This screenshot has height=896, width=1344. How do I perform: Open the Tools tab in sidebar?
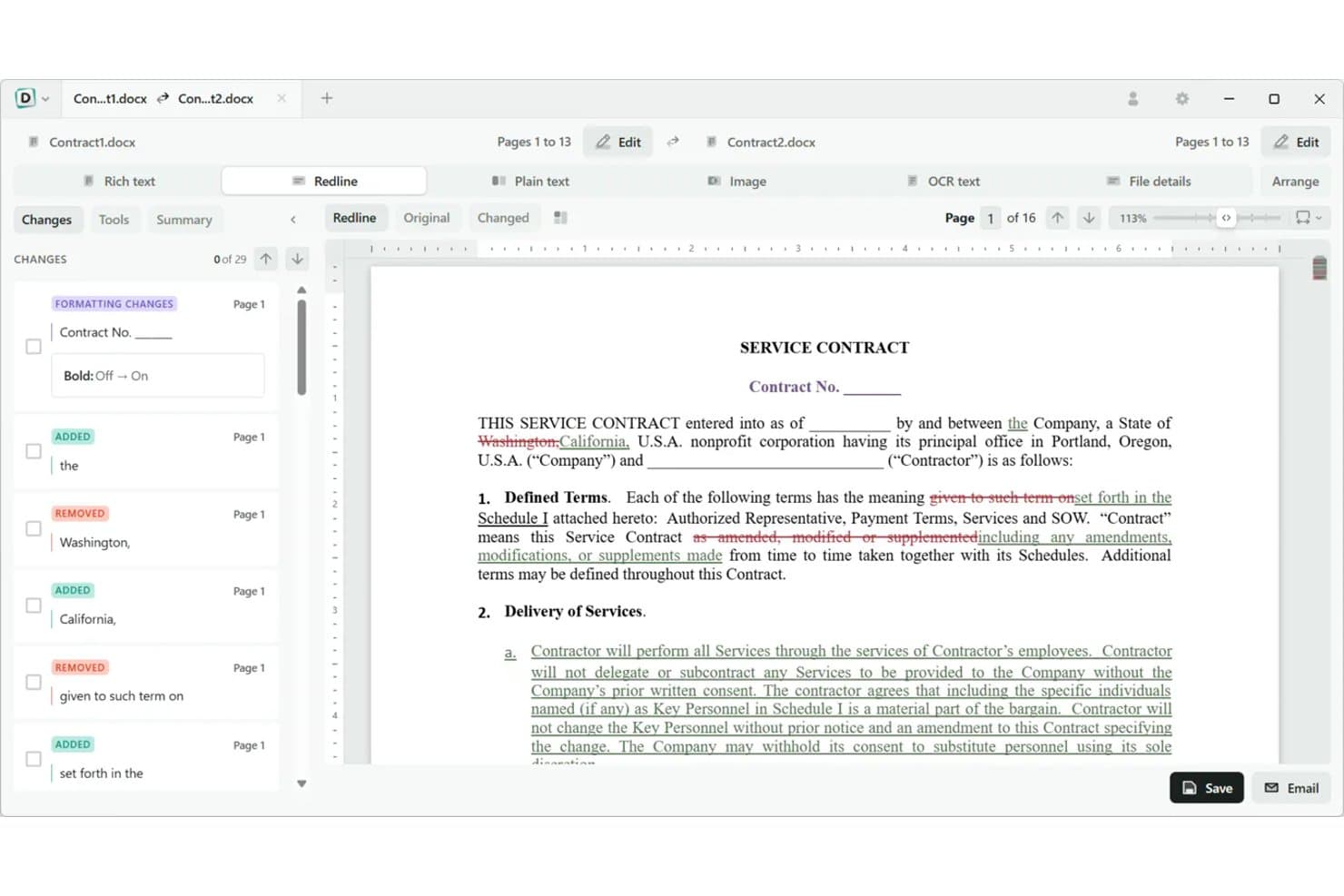coord(114,220)
